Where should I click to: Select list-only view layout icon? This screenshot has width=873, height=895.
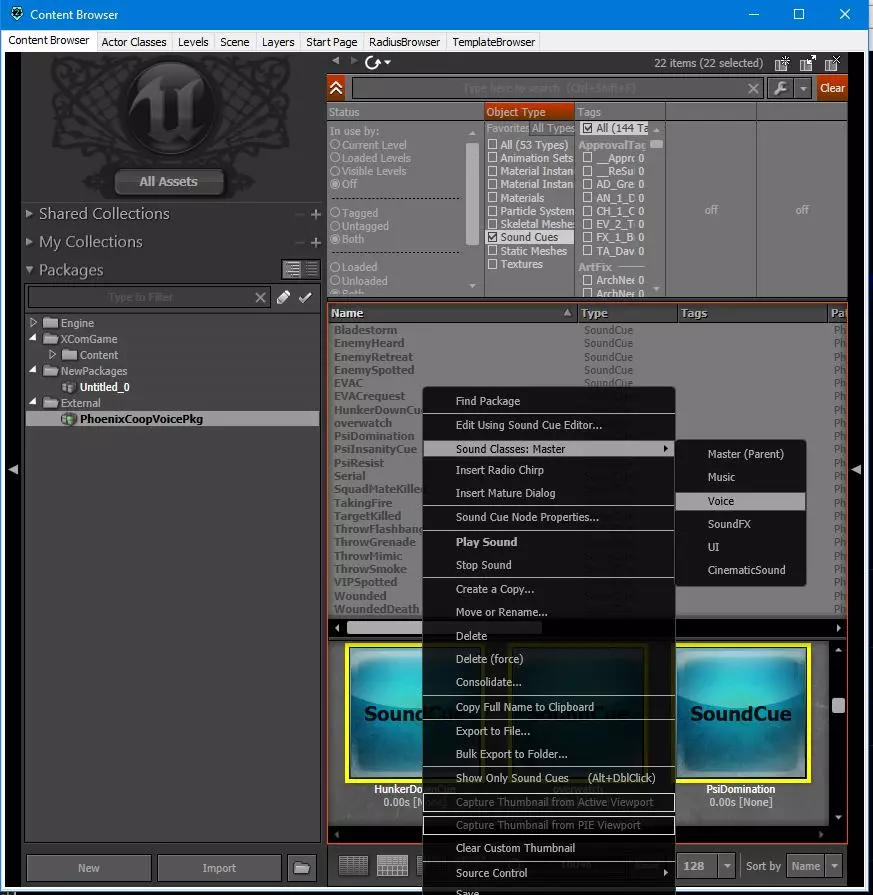[x=353, y=865]
